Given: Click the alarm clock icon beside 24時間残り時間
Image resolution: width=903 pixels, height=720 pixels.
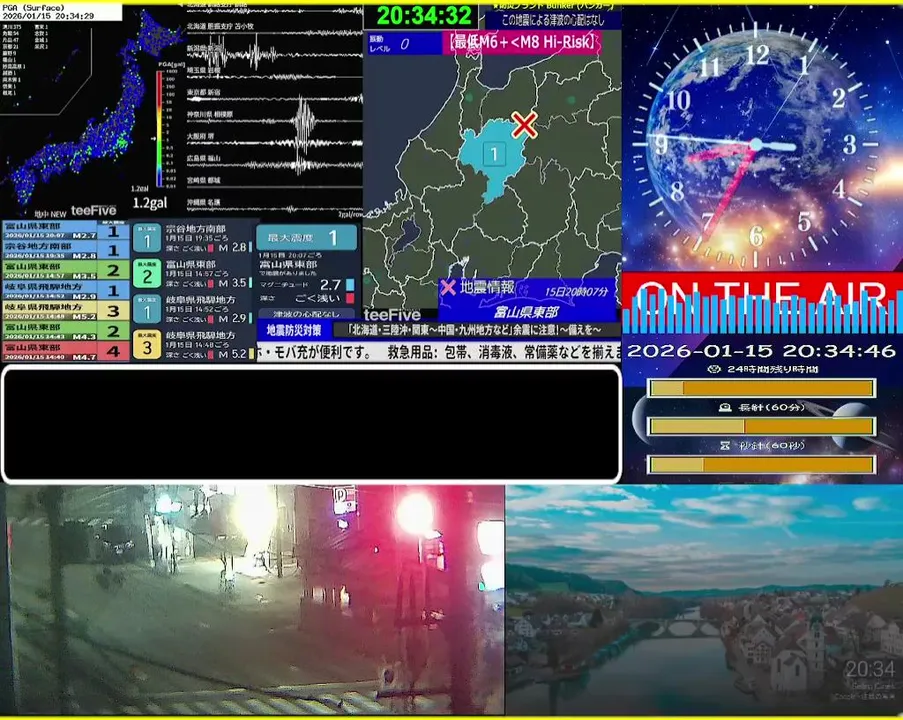Looking at the screenshot, I should pyautogui.click(x=714, y=369).
